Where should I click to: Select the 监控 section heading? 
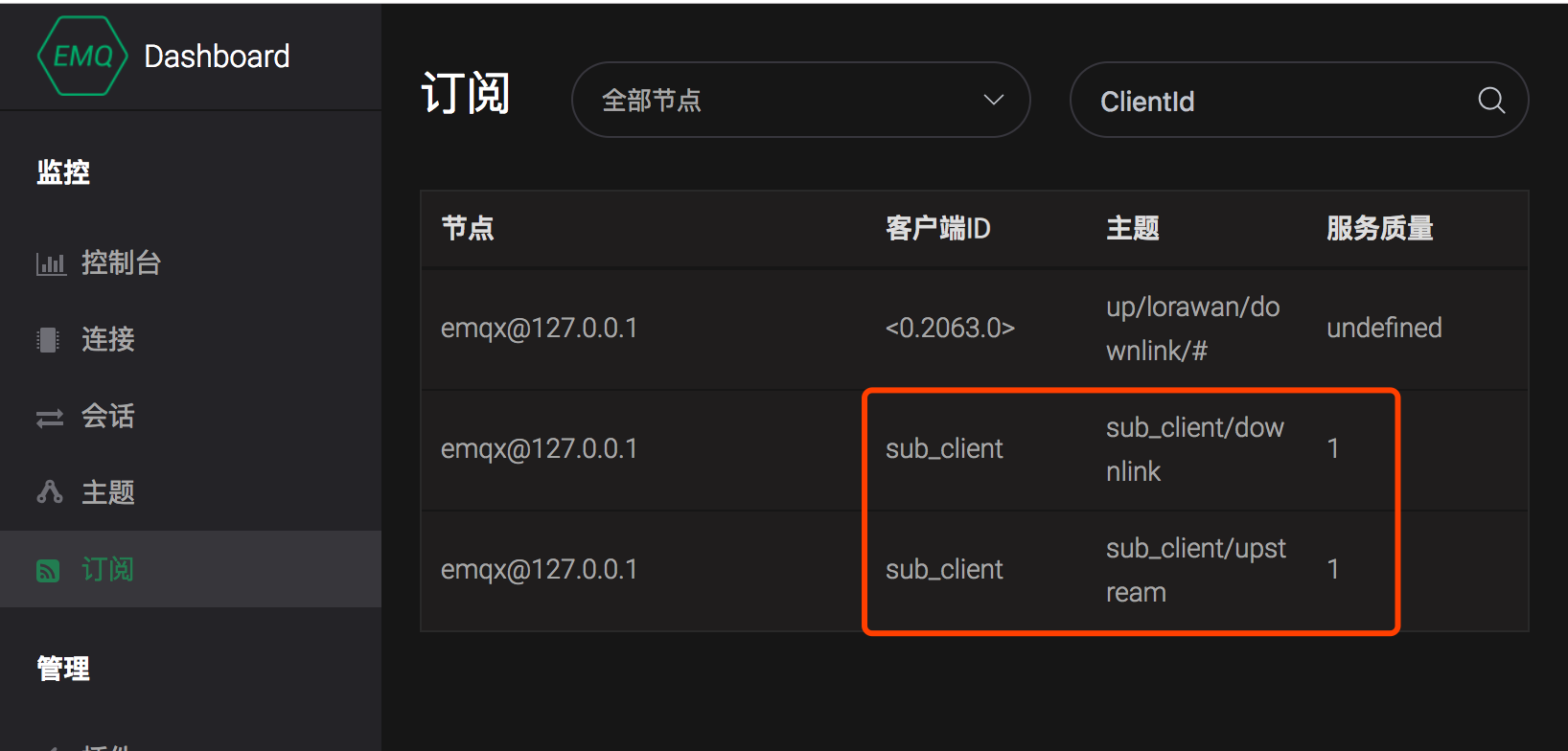point(63,172)
